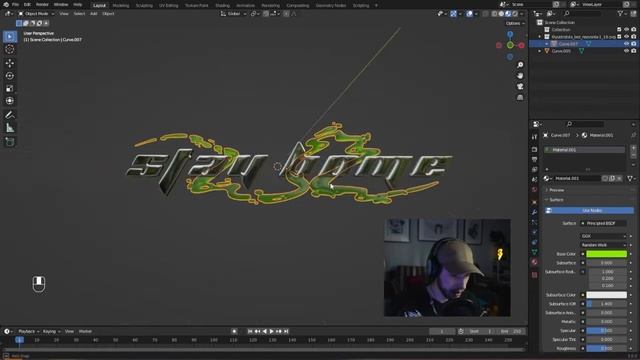Click the white Subsurface Color swatch

tap(607, 295)
